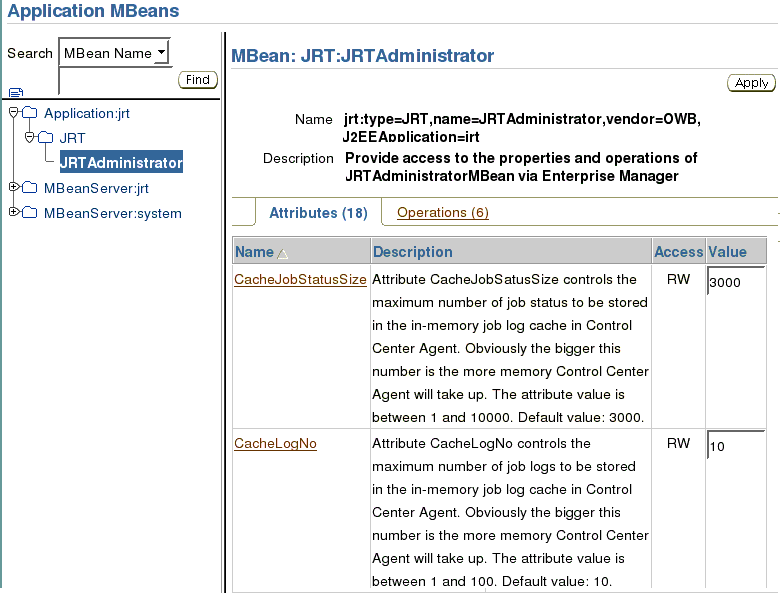The height and width of the screenshot is (593, 780).
Task: Click the MBeanServer:jrt folder icon
Action: [x=28, y=188]
